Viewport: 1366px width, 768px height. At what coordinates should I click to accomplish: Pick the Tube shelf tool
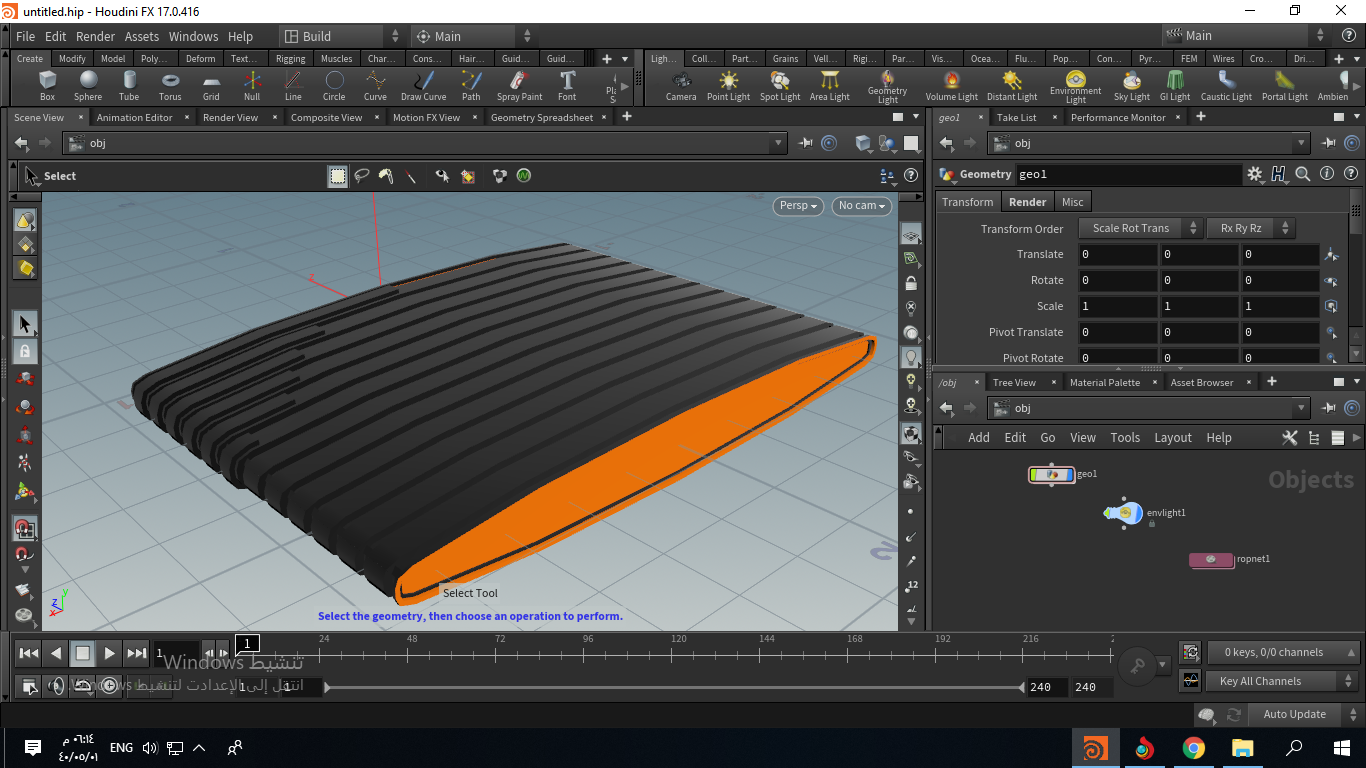[129, 86]
